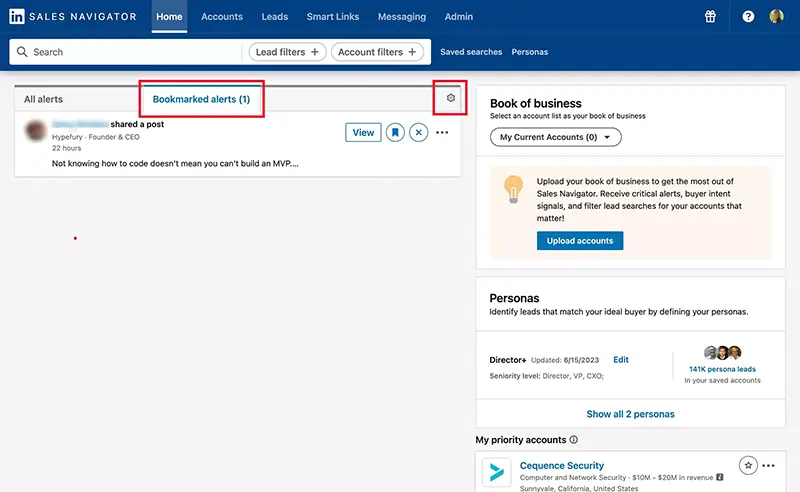Click the Cequence Security logo
Image resolution: width=800 pixels, height=492 pixels.
[x=496, y=472]
